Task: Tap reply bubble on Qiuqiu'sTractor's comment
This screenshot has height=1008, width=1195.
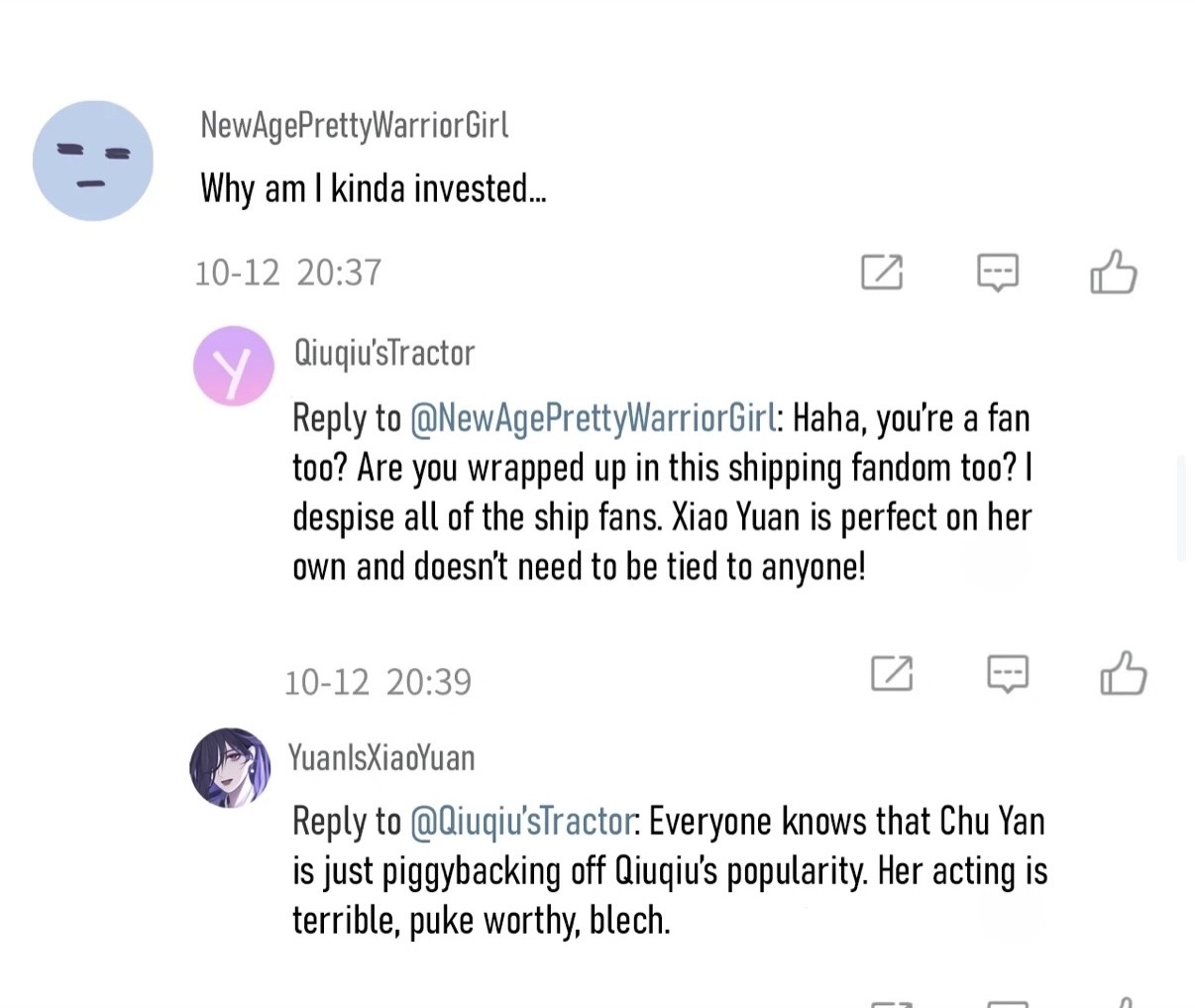Action: coord(1008,674)
